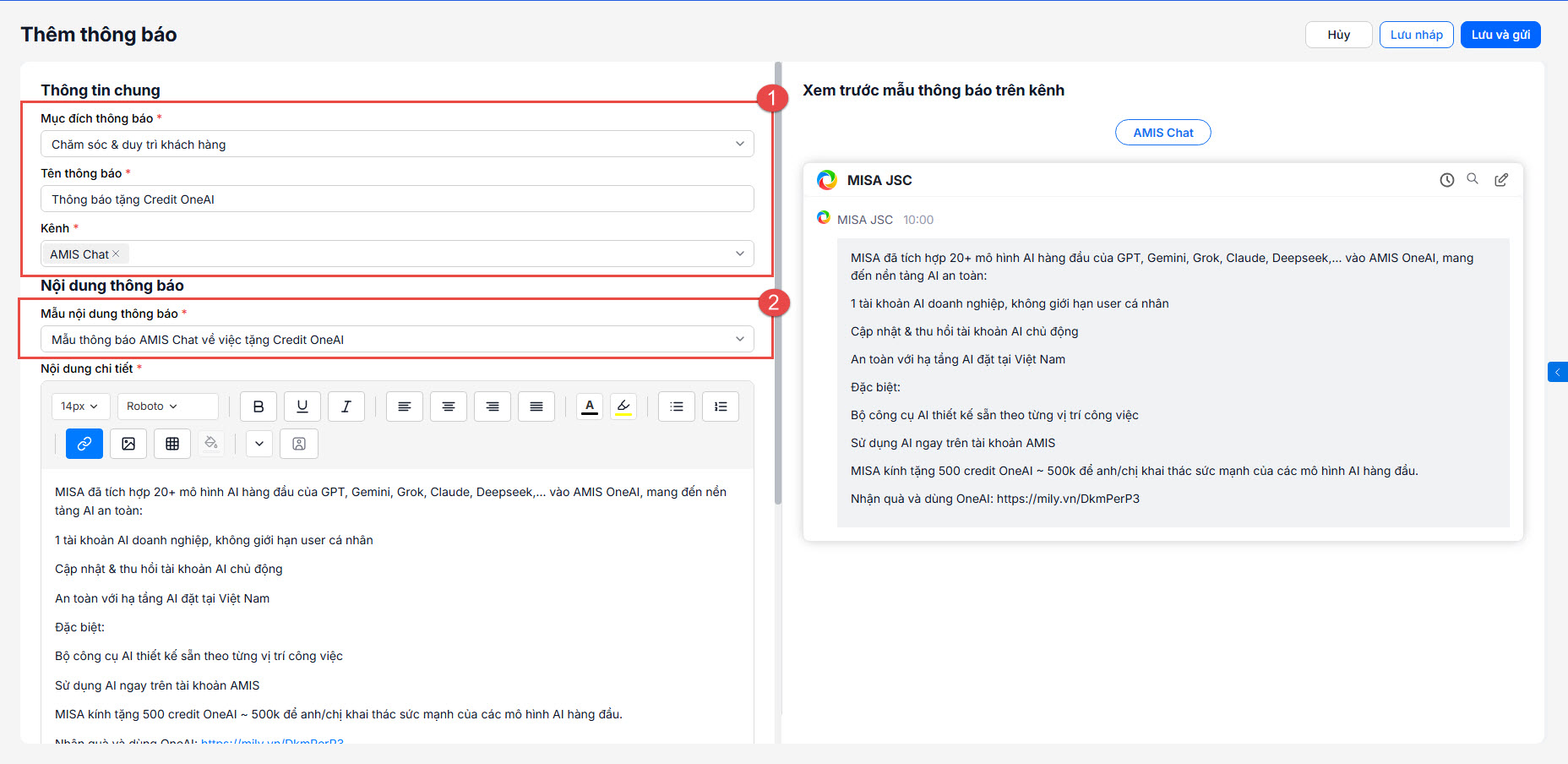Viewport: 1568px width, 764px height.
Task: Align the content text to the right
Action: 493,407
